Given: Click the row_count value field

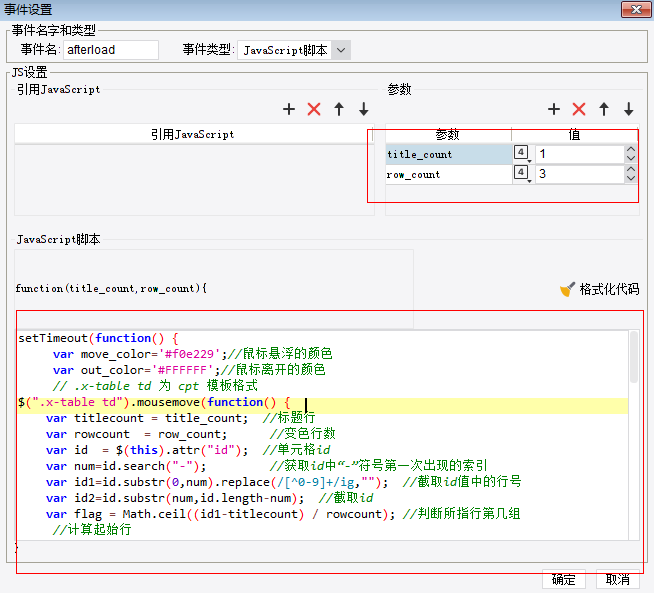Looking at the screenshot, I should tap(580, 174).
